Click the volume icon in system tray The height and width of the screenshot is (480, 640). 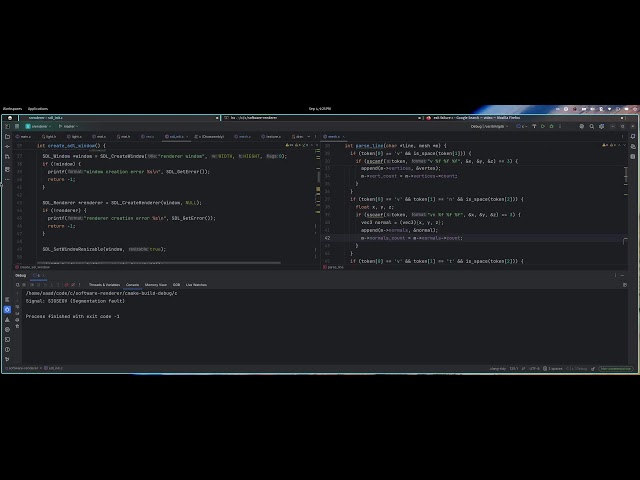(592, 109)
